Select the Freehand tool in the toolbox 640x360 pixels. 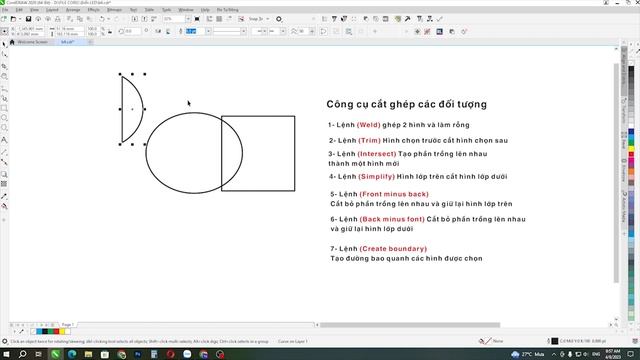(x=4, y=88)
